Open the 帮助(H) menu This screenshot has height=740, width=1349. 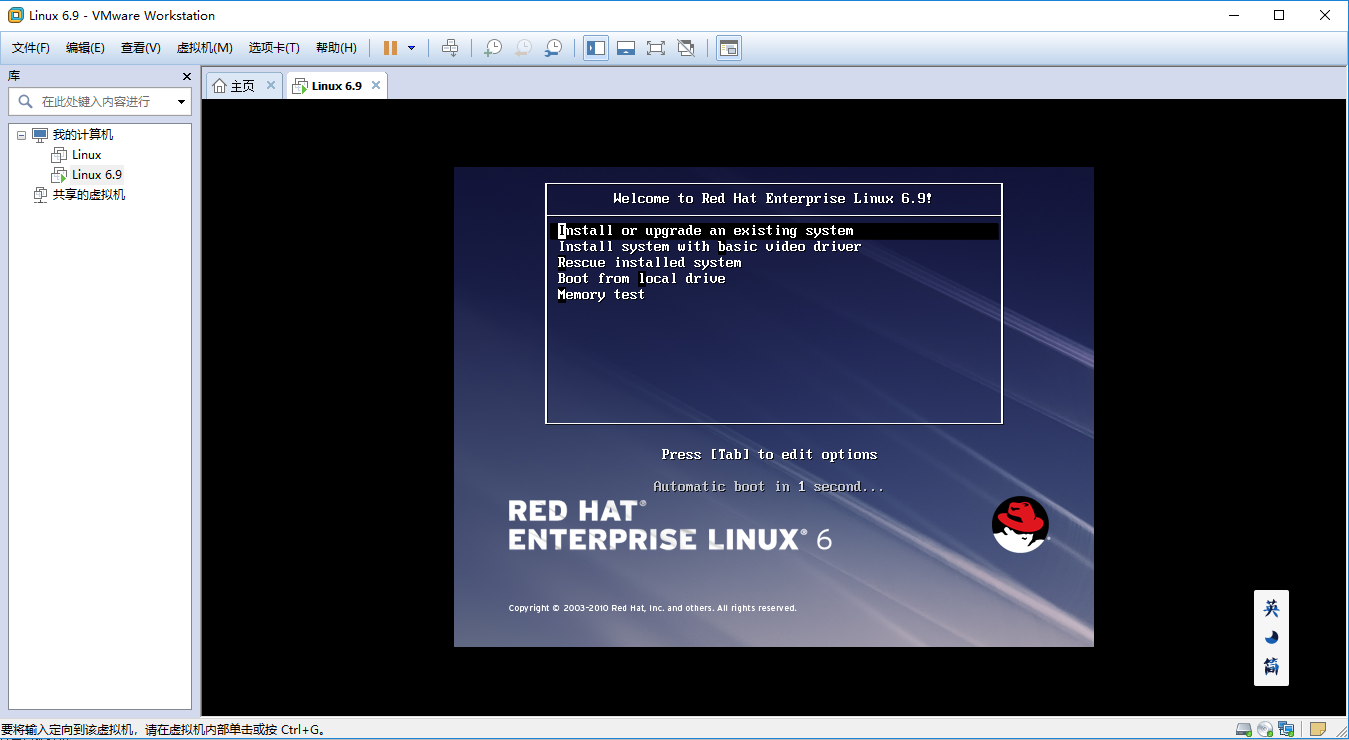336,48
